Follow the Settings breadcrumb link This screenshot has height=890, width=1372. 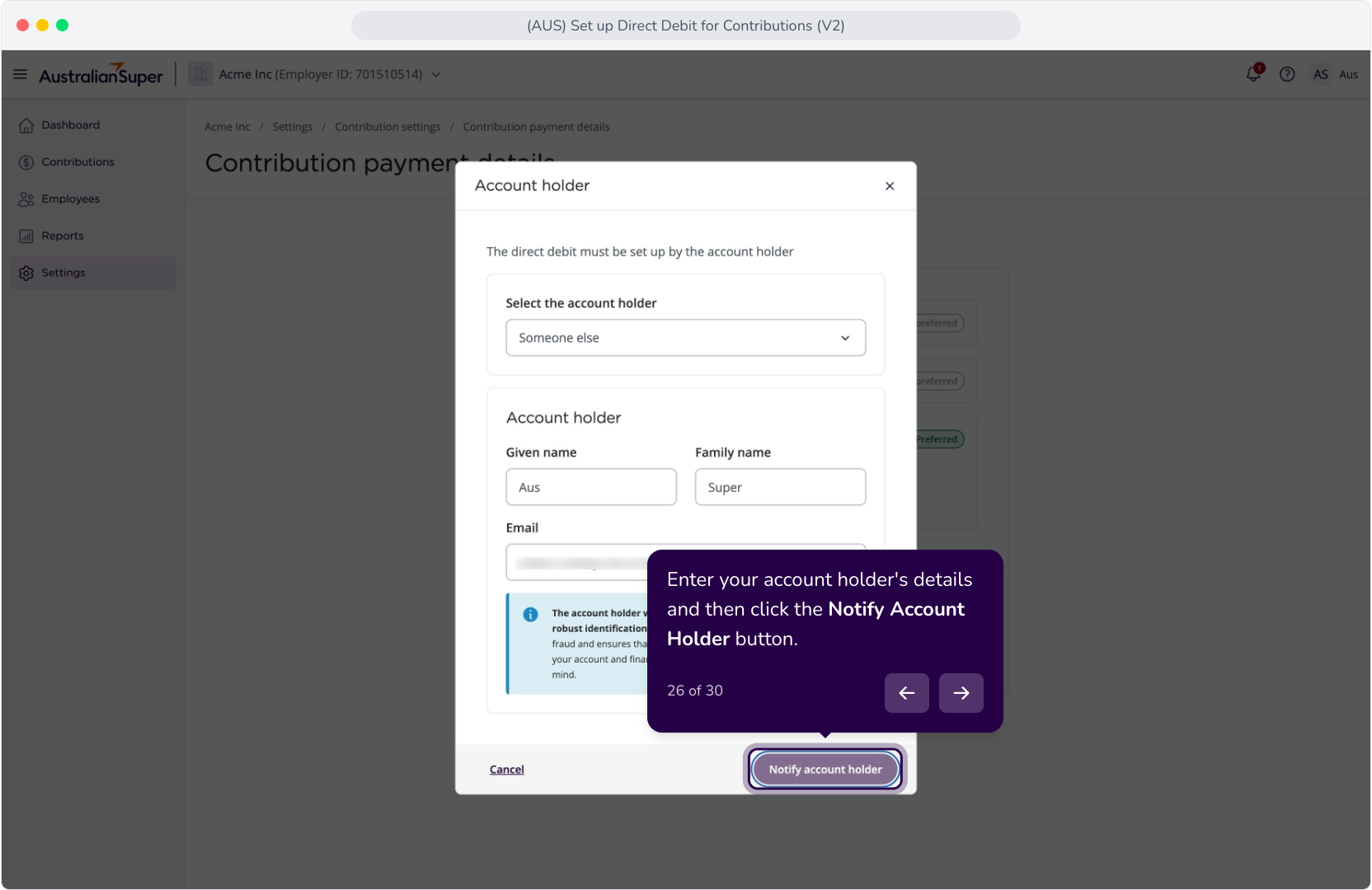coord(293,127)
